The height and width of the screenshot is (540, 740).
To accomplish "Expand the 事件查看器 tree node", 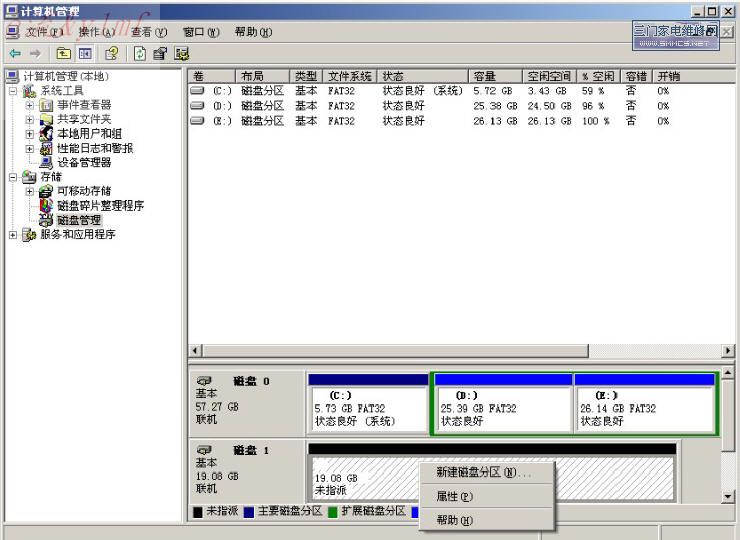I will point(30,105).
